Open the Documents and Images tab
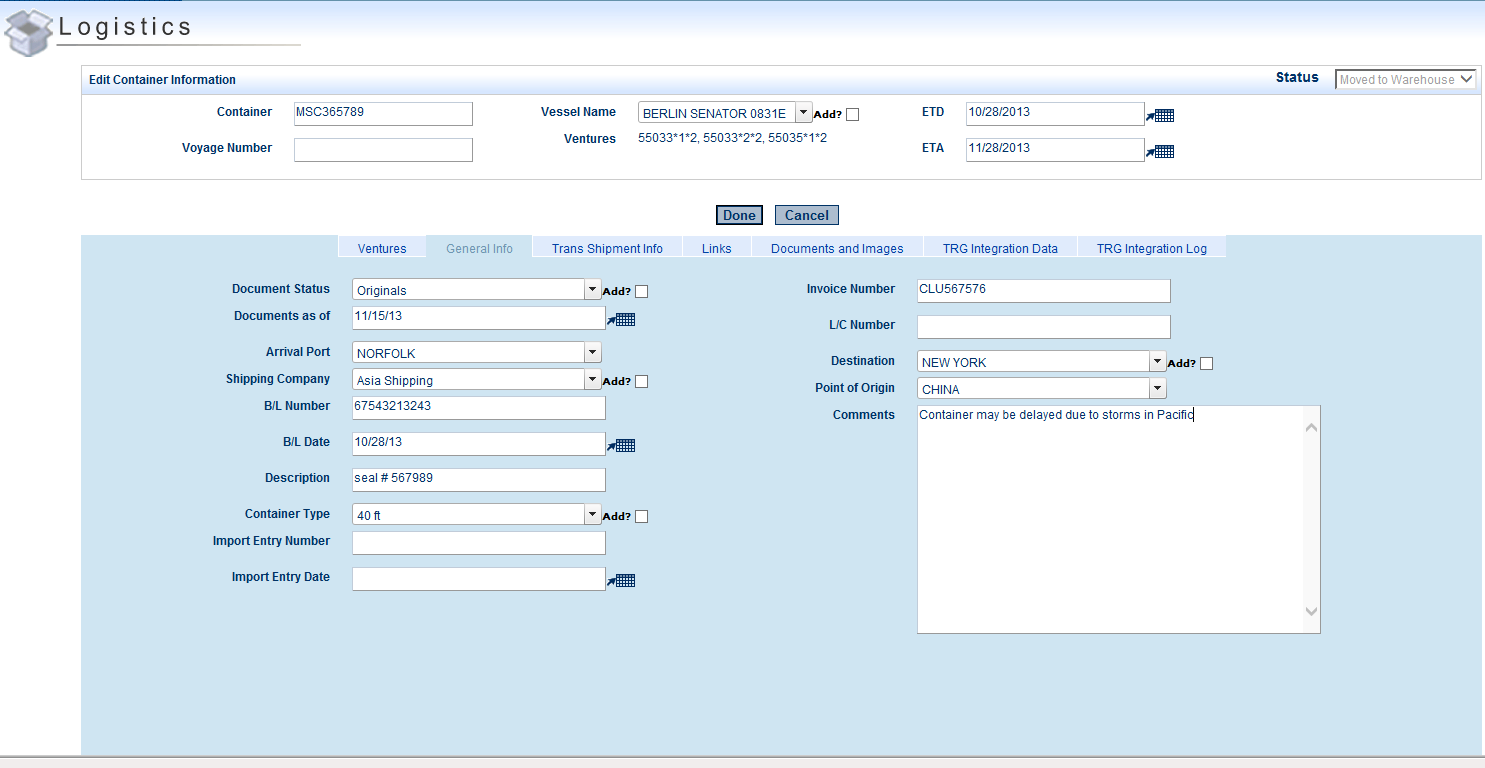The width and height of the screenshot is (1485, 768). (837, 248)
